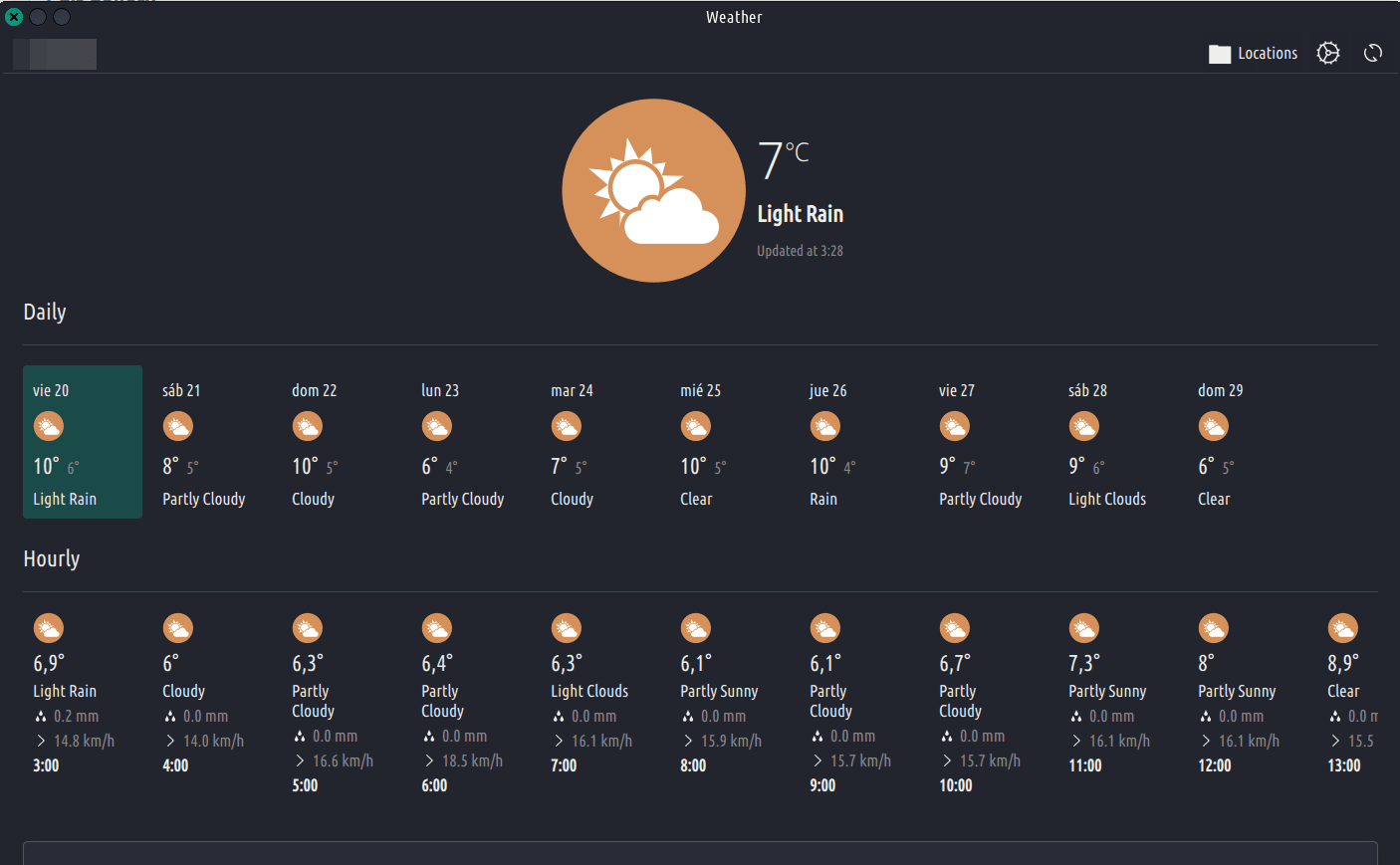Image resolution: width=1400 pixels, height=865 pixels.
Task: Close the Weather window
Action: coord(14,17)
